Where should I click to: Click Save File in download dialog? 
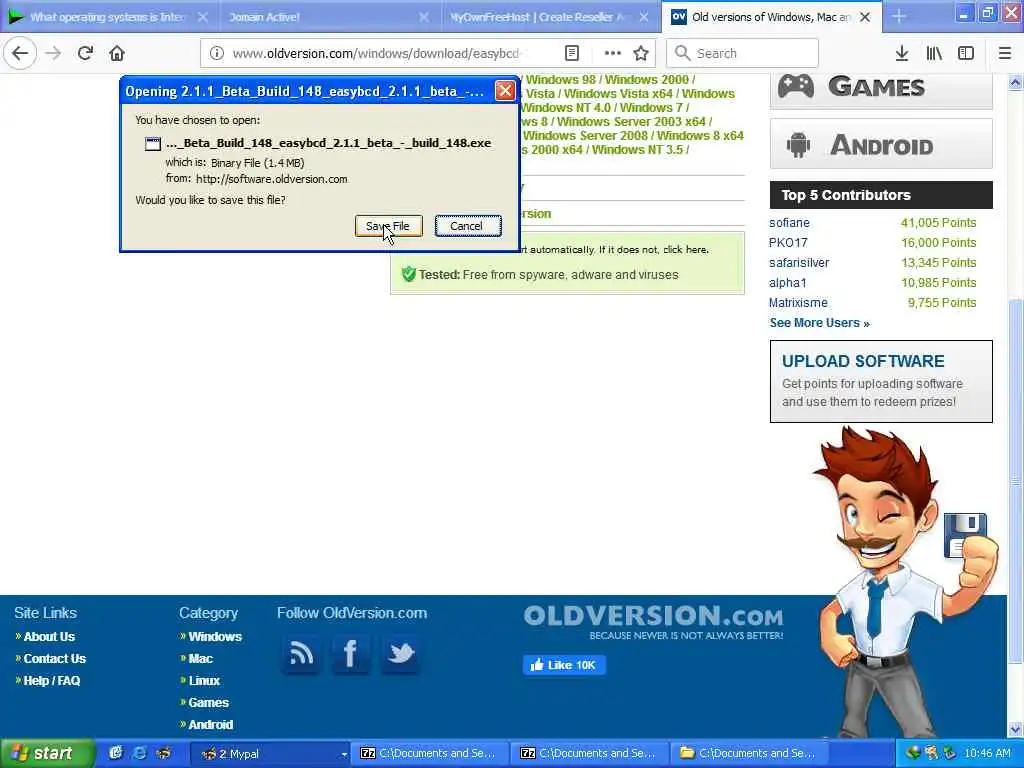coord(388,226)
